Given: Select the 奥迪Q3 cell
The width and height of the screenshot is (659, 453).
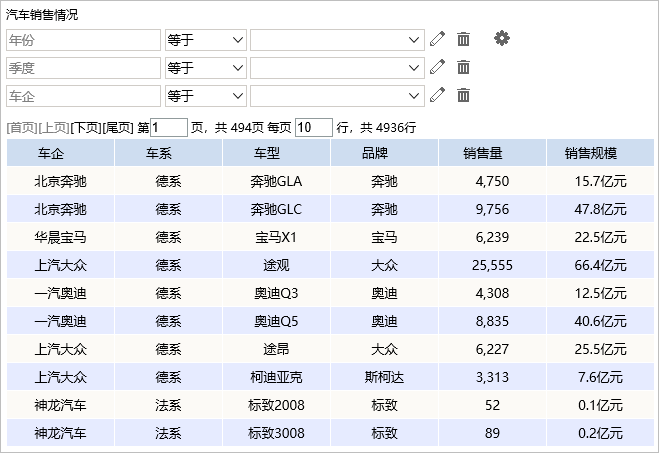Looking at the screenshot, I should click(x=277, y=293).
